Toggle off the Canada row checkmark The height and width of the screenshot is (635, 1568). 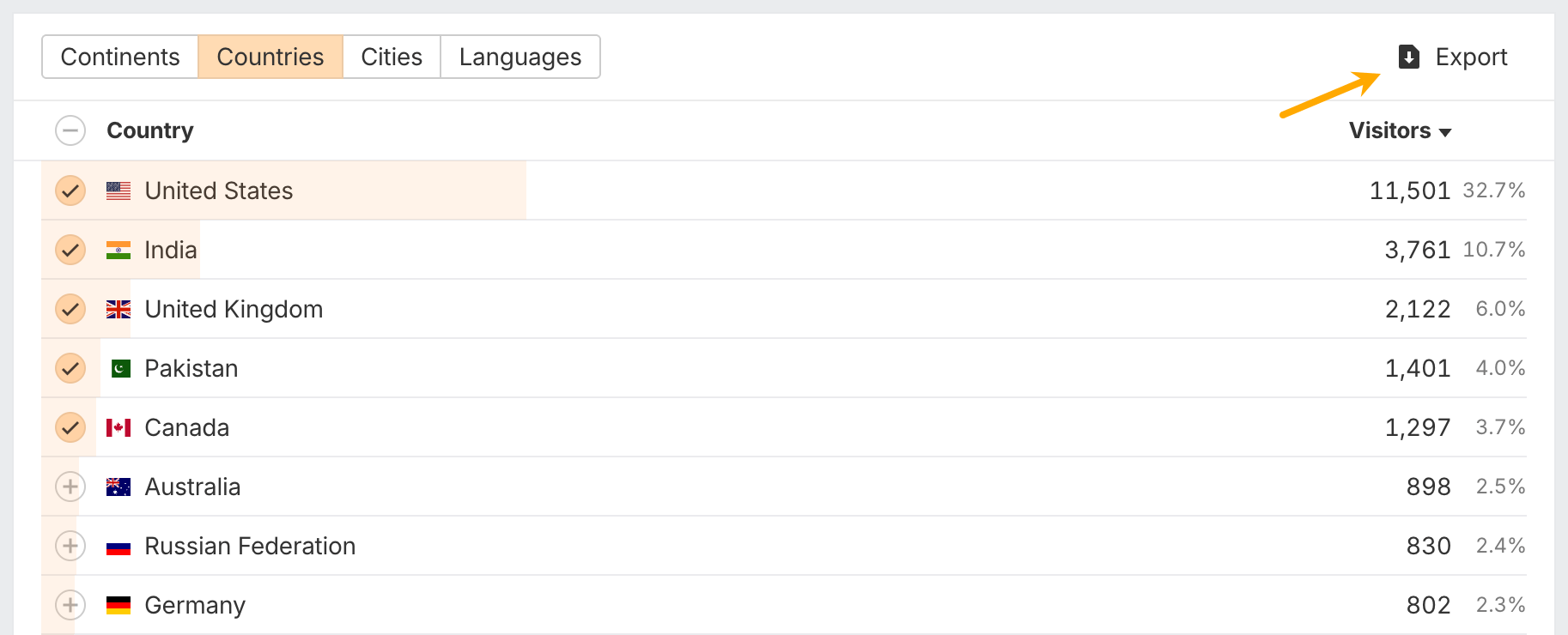click(x=70, y=427)
